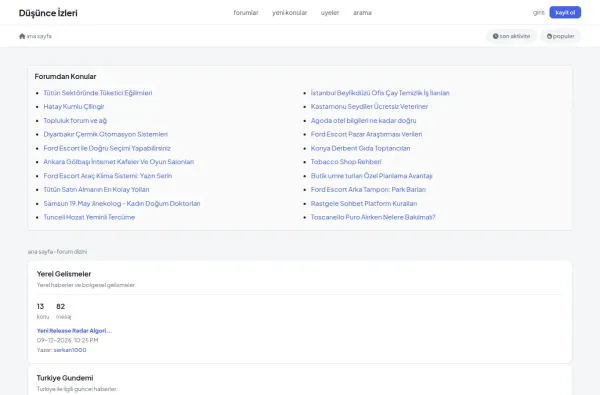
Task: Show the 'populer' topics
Action: pos(561,36)
